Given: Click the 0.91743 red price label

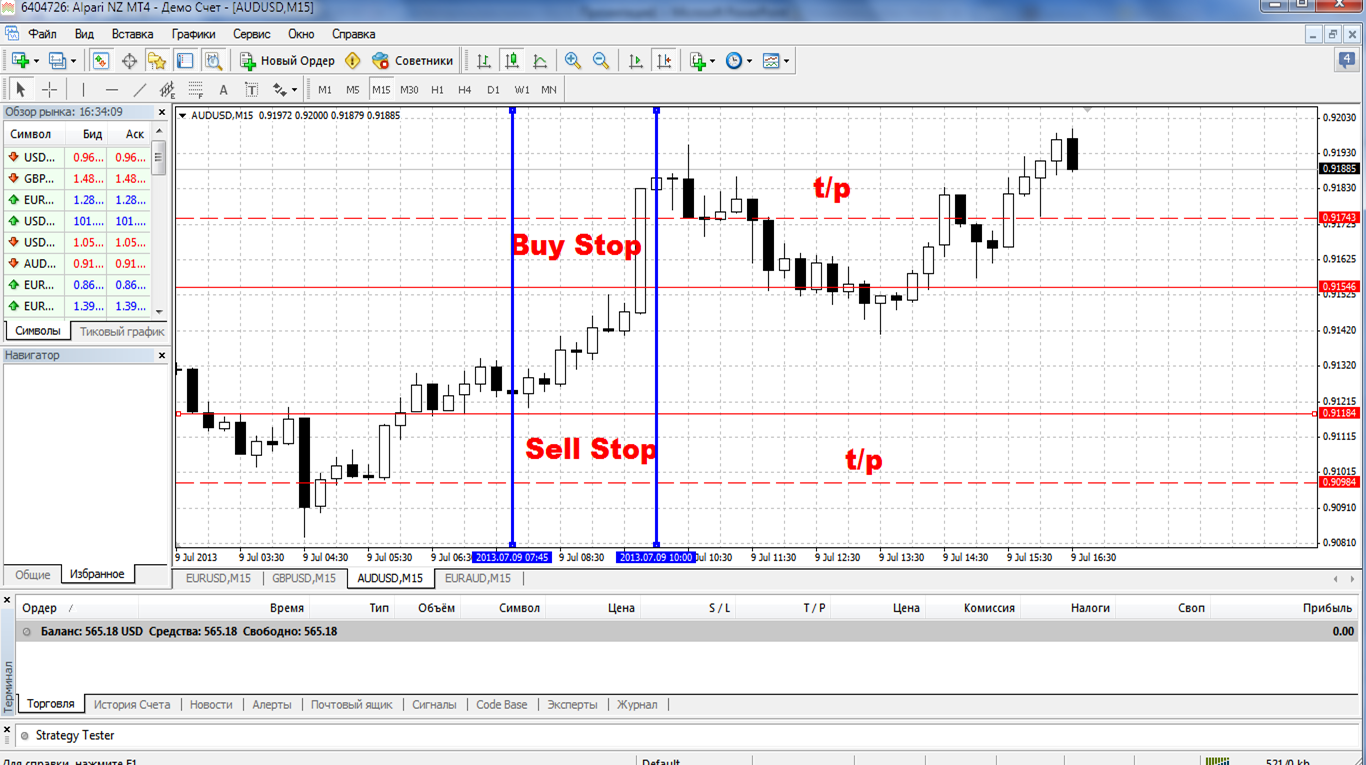Looking at the screenshot, I should [x=1339, y=217].
